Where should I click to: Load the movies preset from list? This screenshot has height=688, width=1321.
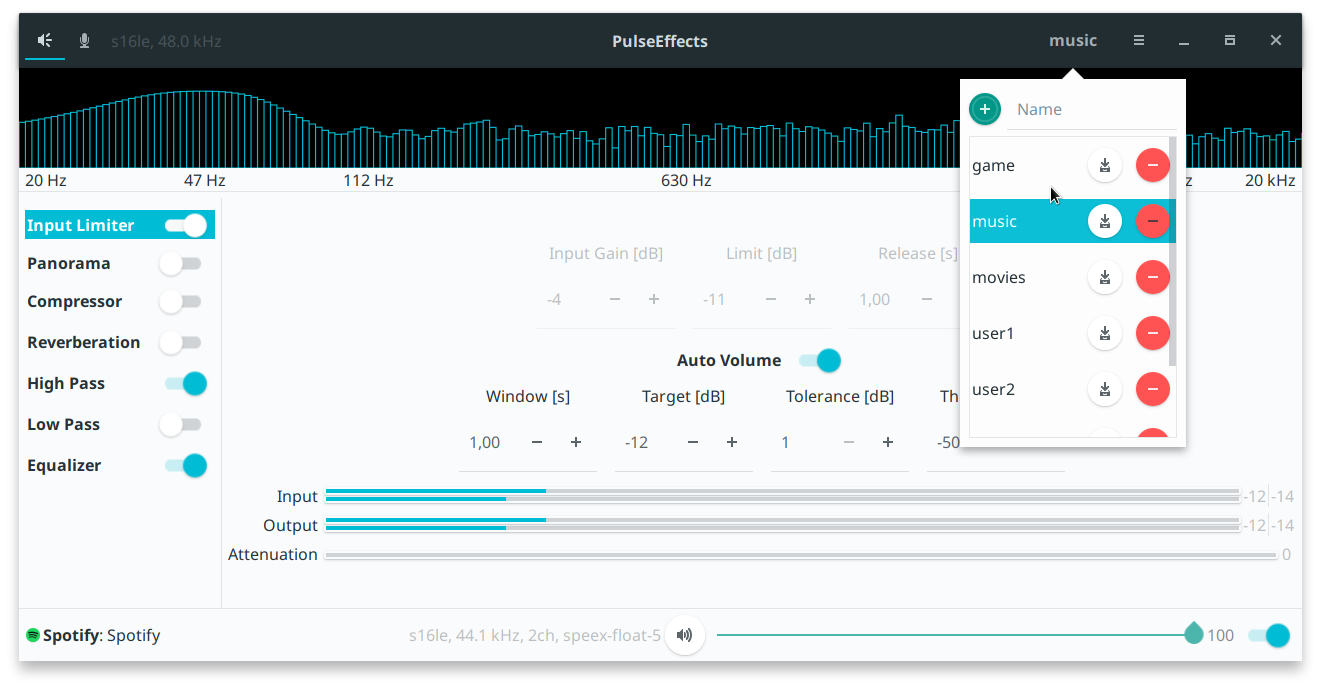coord(999,278)
